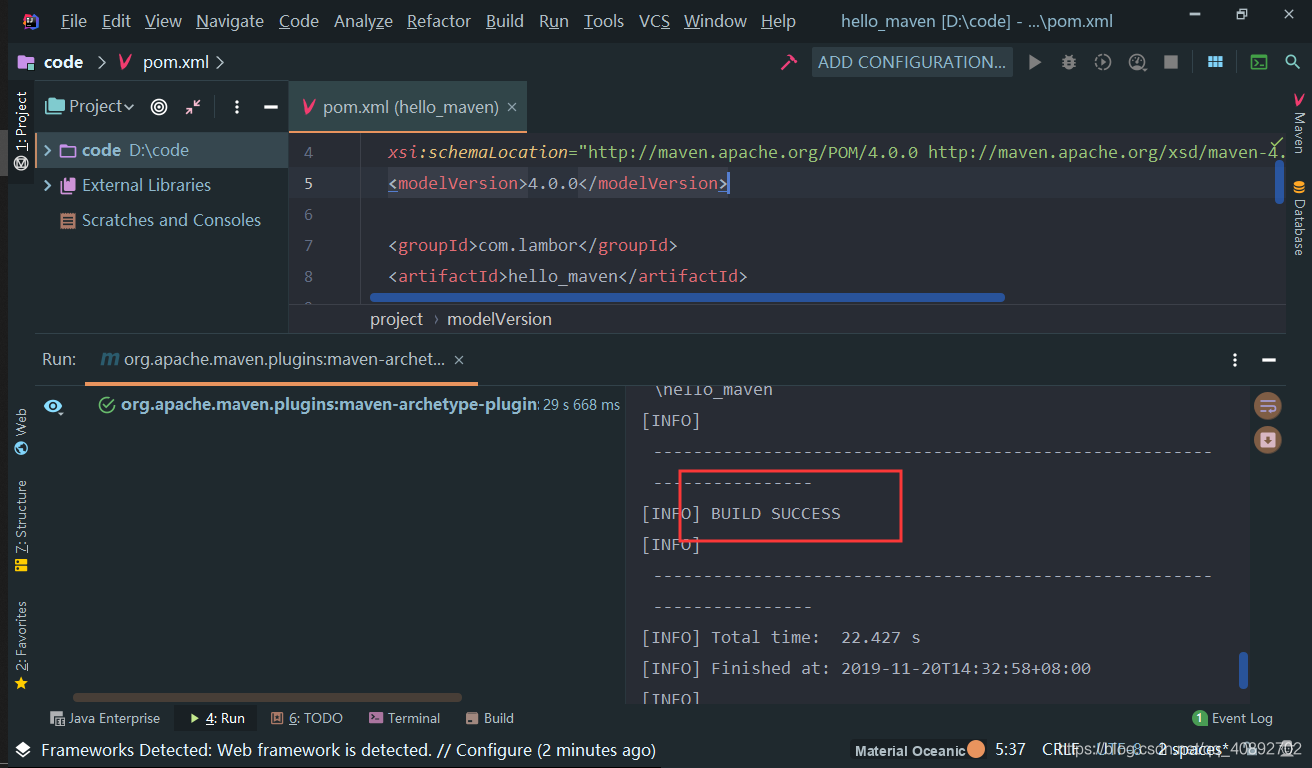The image size is (1312, 768).
Task: Close the maven-archetype Run tab
Action: tap(459, 360)
